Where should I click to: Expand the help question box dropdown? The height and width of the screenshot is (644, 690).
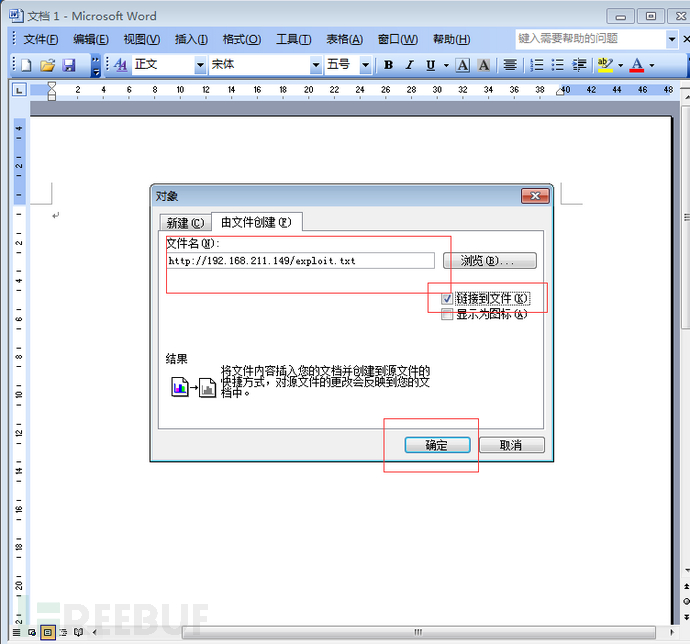pos(672,39)
